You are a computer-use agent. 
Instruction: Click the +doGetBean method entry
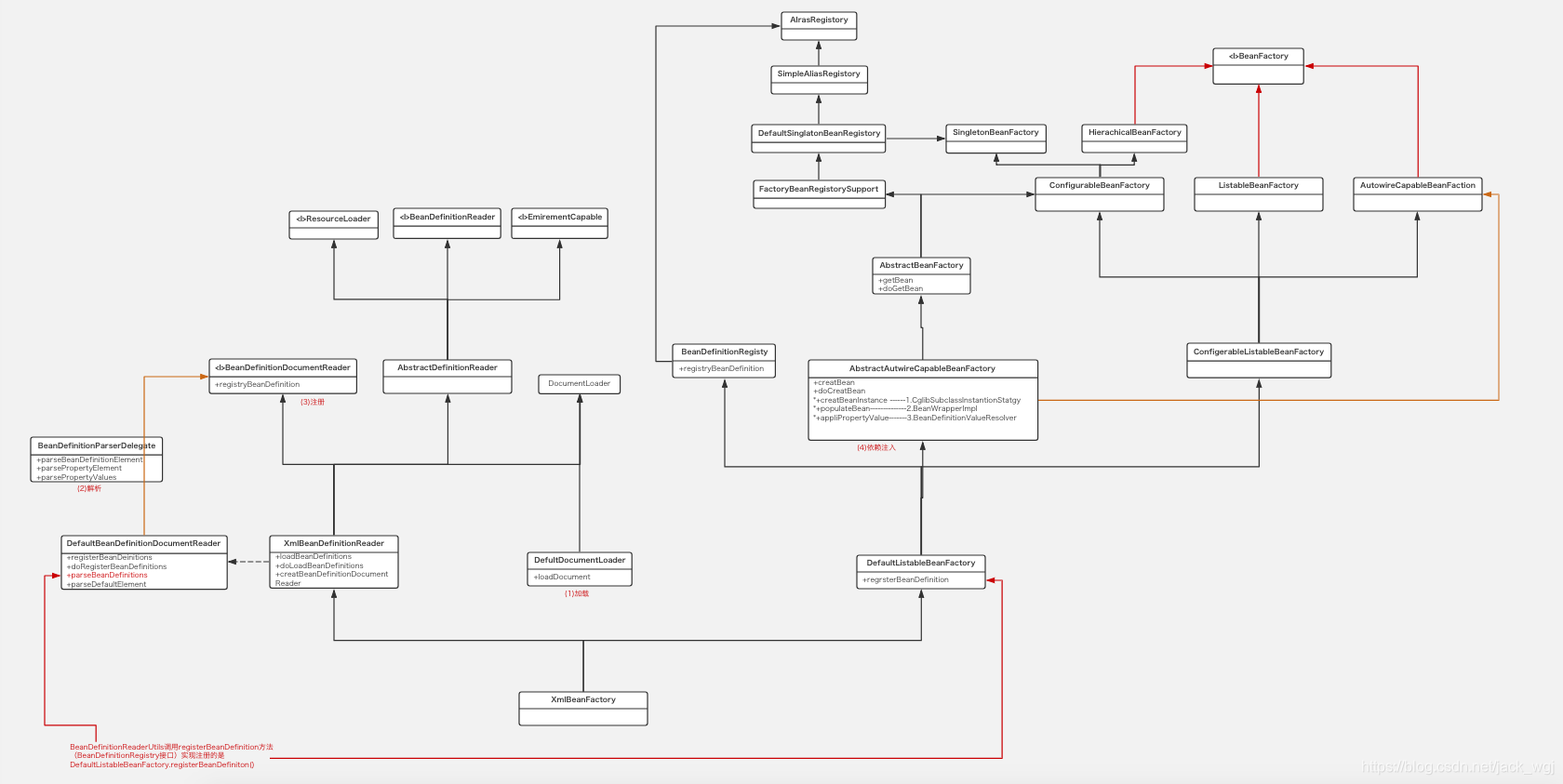pos(901,288)
